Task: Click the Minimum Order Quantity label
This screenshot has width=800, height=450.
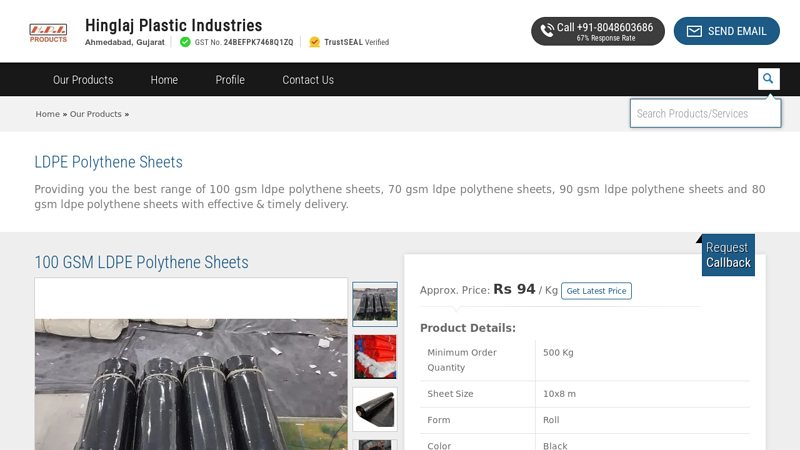Action: 462,360
